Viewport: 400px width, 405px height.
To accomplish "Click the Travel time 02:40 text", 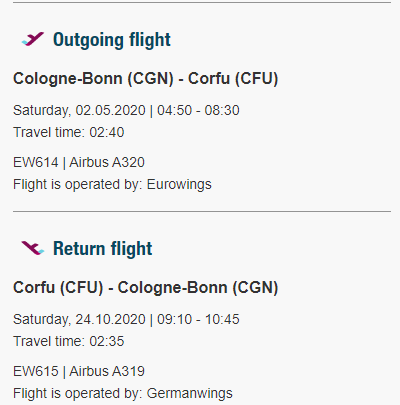I will coord(69,132).
